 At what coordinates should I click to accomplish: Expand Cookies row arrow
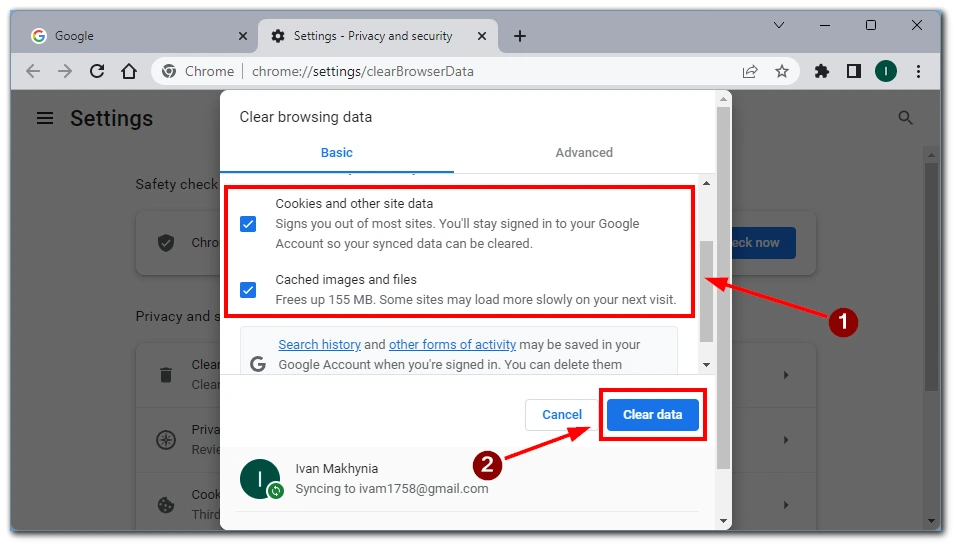[786, 505]
